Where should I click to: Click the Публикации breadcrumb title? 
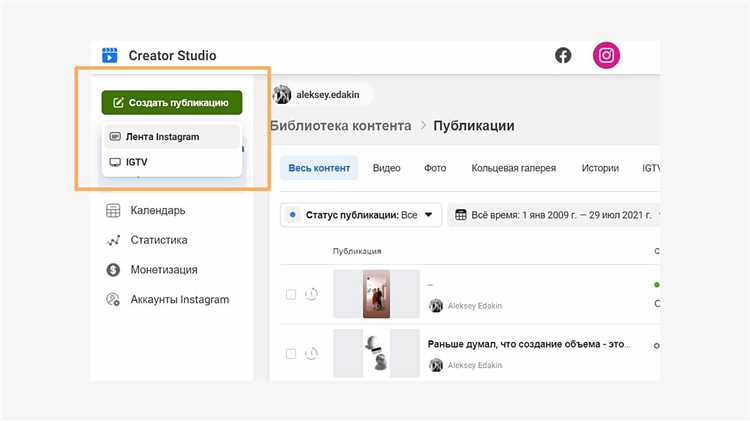[474, 126]
